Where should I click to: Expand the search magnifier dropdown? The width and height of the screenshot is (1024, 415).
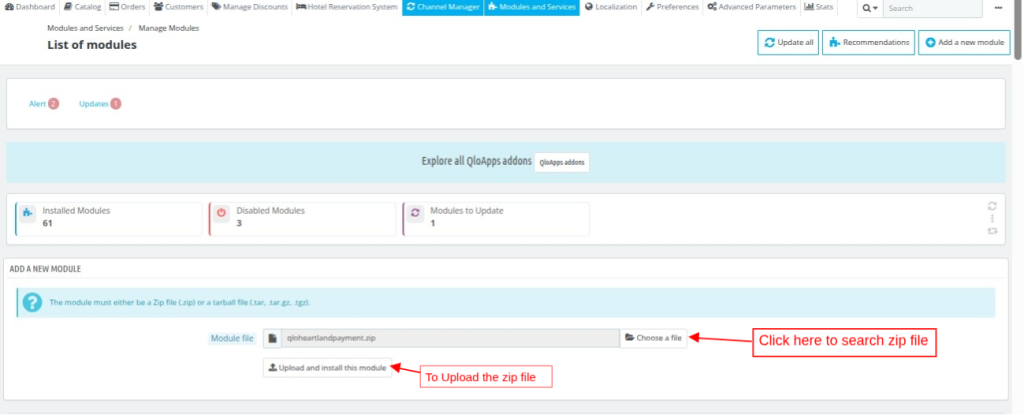pos(870,8)
